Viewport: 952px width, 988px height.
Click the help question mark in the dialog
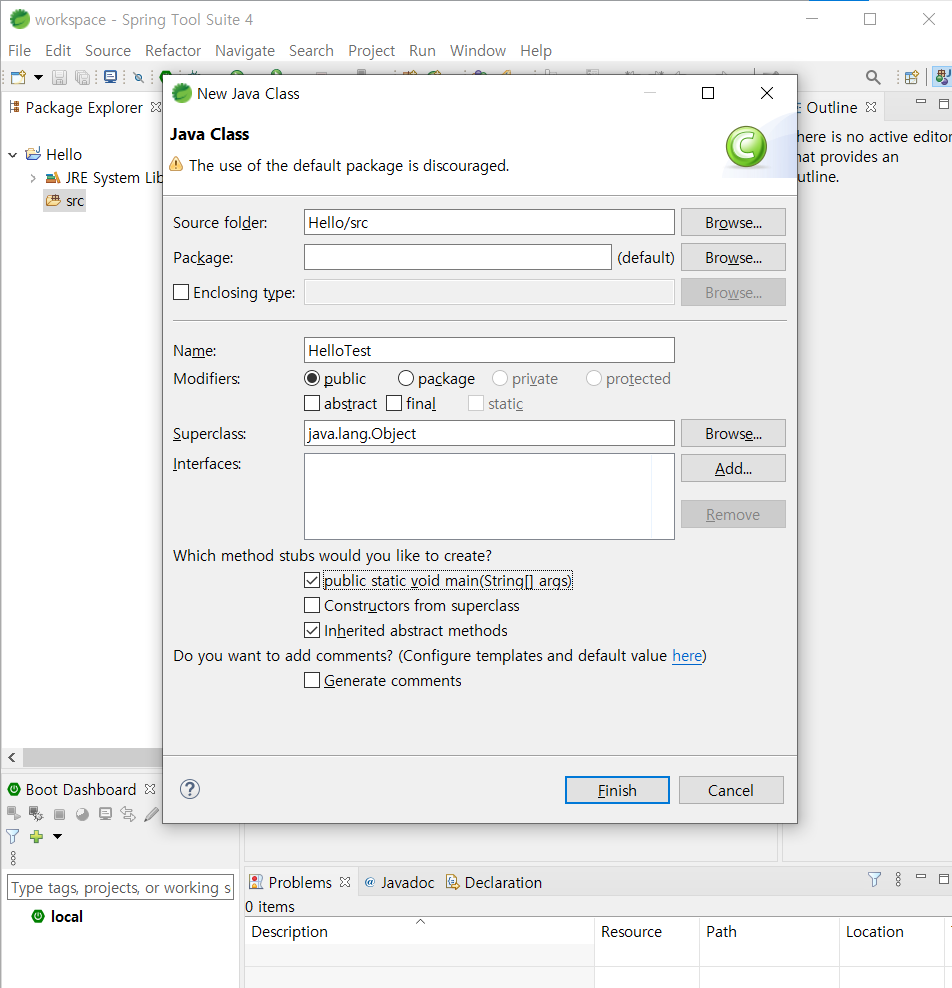tap(189, 789)
